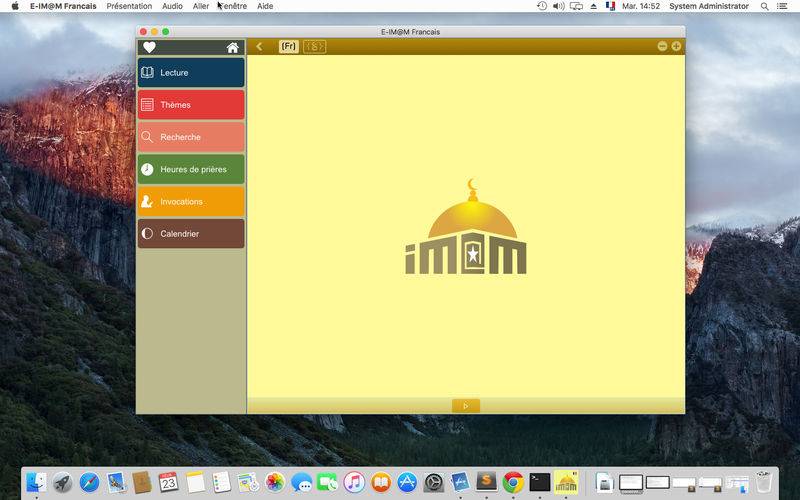Screen dimensions: 800x500
Task: Open Maps in the Dock
Action: coord(248,482)
